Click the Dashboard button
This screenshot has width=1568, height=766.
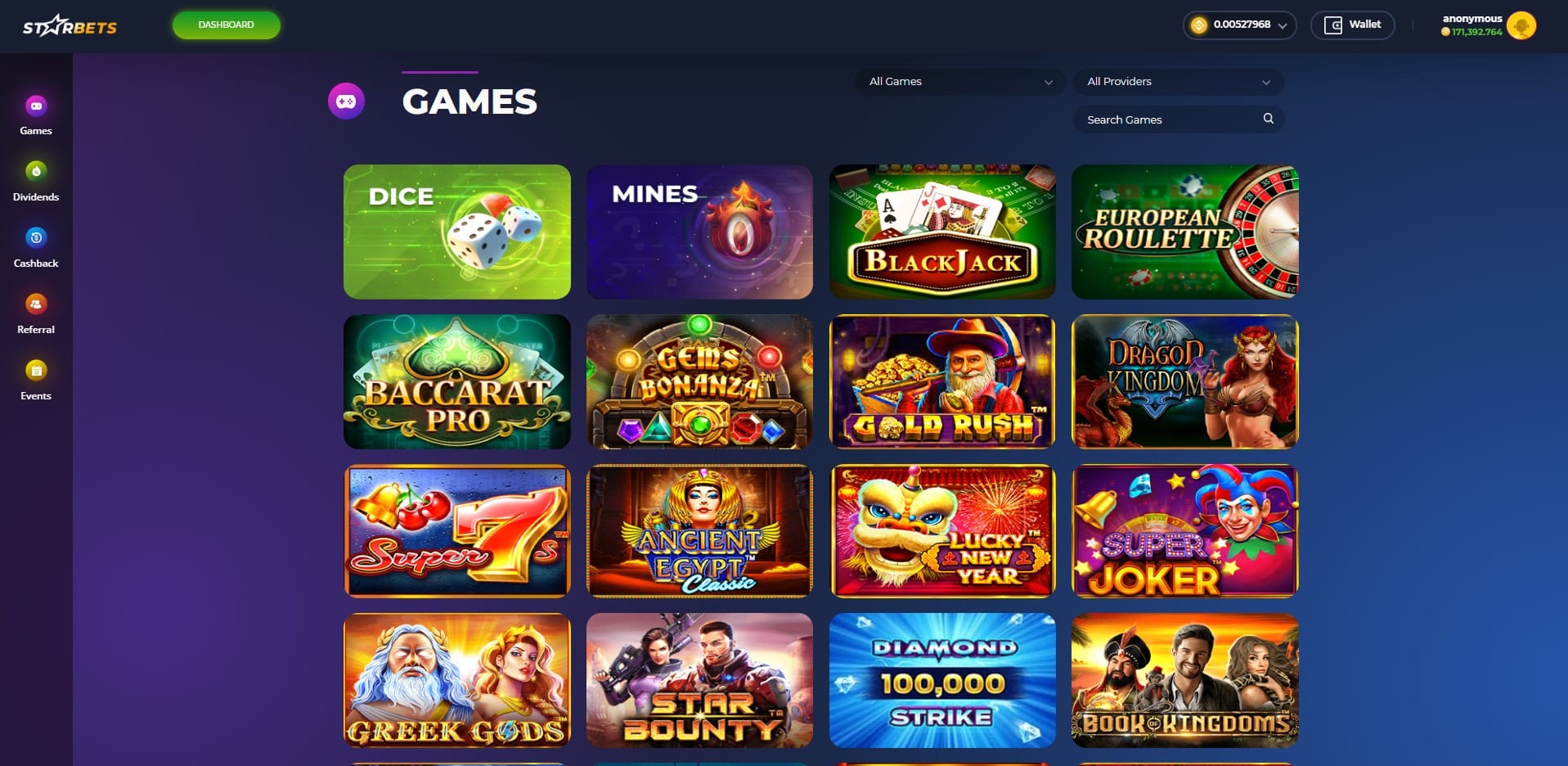(227, 25)
